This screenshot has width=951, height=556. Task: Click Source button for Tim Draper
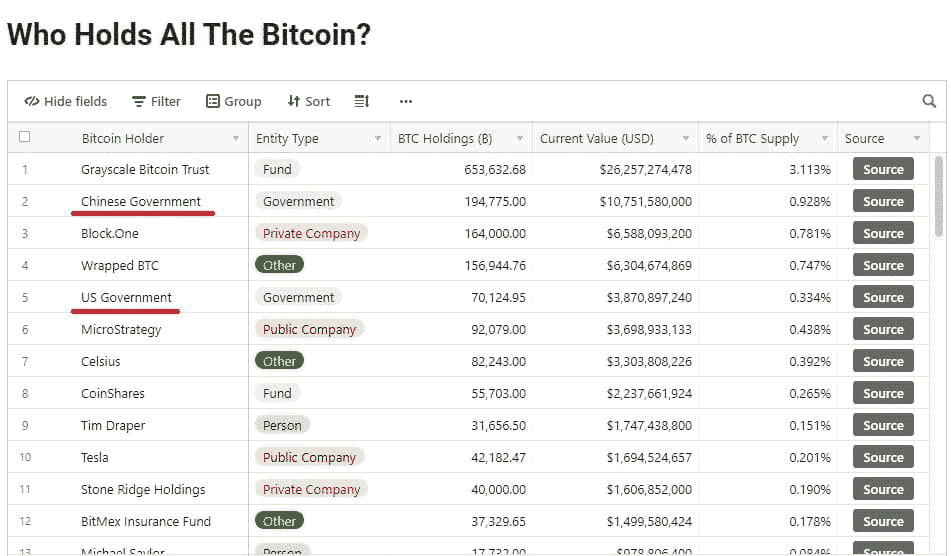(x=883, y=426)
